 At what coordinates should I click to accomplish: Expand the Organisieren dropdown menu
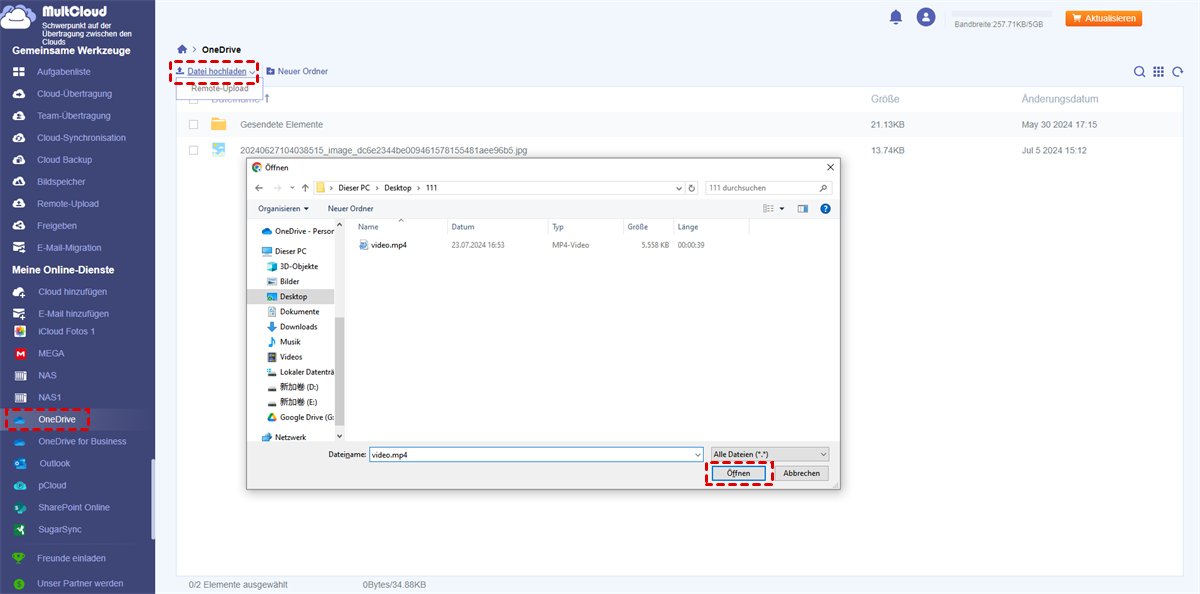[x=283, y=208]
